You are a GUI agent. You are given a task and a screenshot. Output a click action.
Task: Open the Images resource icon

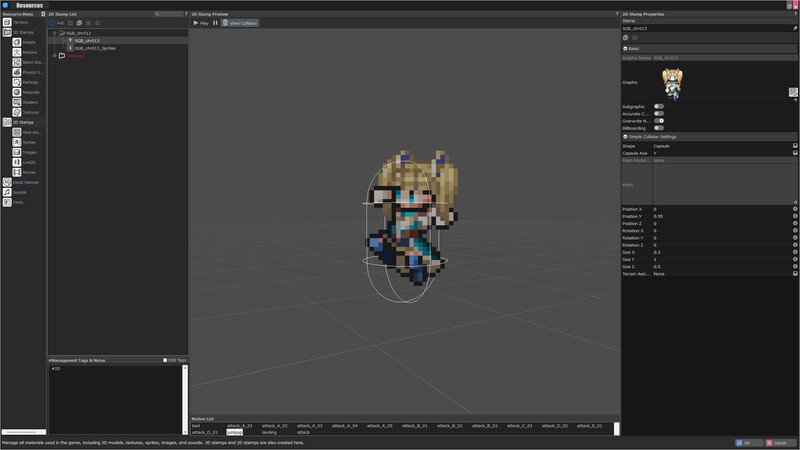pos(17,152)
